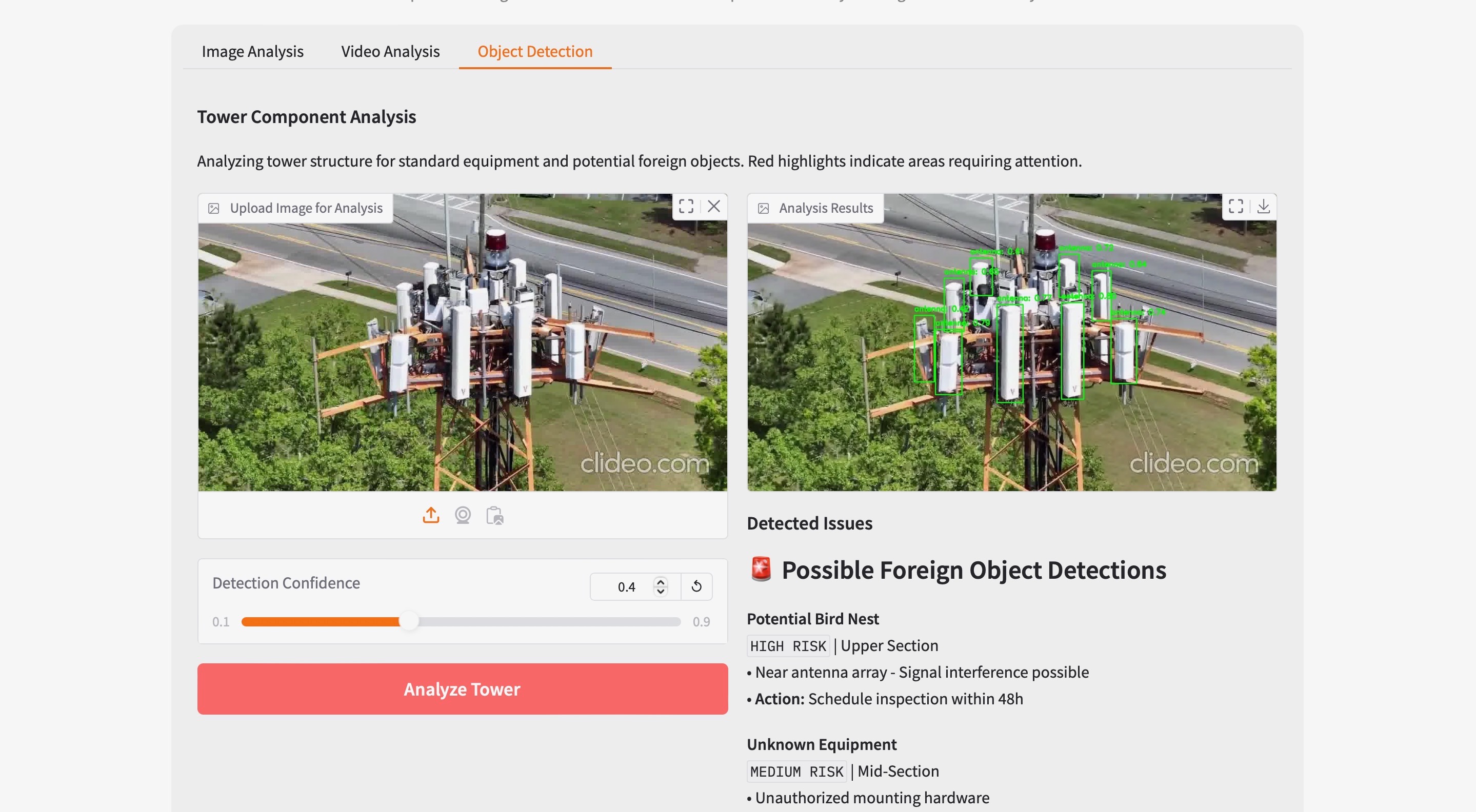Click the Detection Confidence slider handle

[409, 621]
